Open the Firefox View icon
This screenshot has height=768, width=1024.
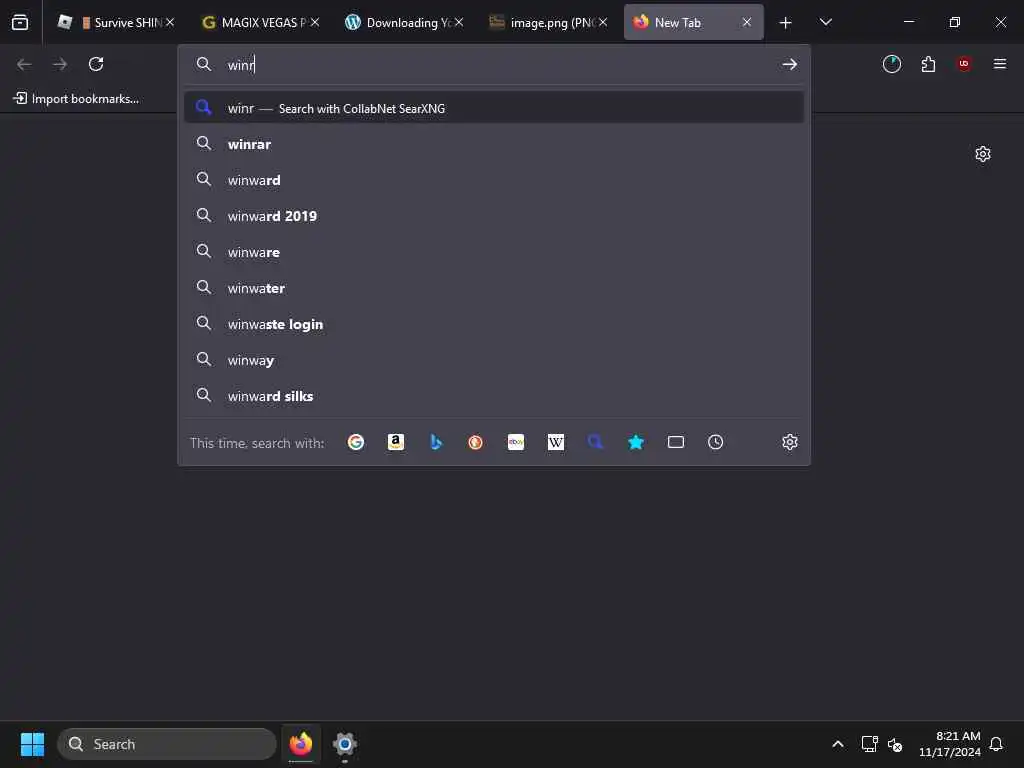pos(20,22)
